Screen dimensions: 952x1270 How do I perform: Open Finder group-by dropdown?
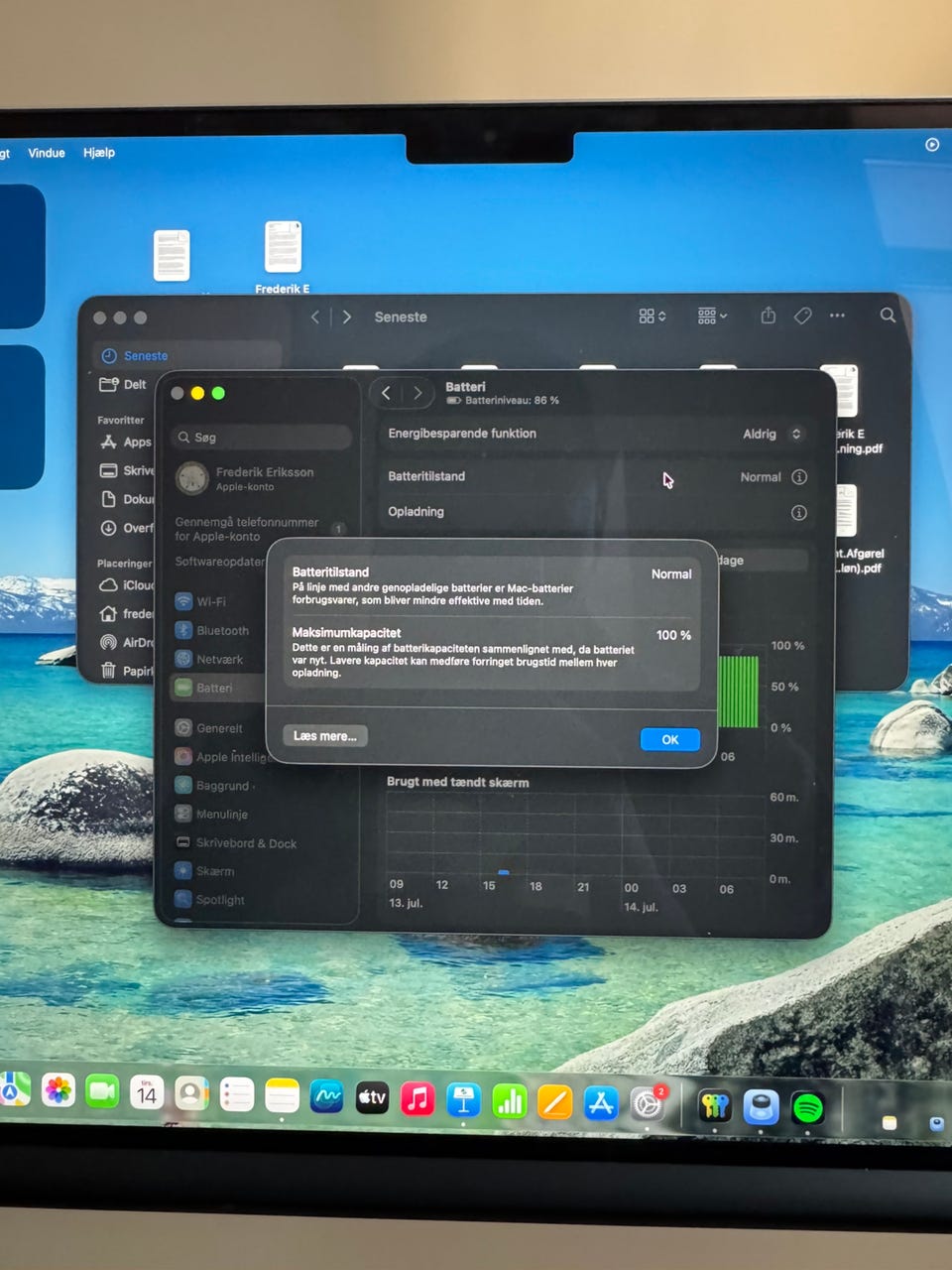tap(712, 316)
